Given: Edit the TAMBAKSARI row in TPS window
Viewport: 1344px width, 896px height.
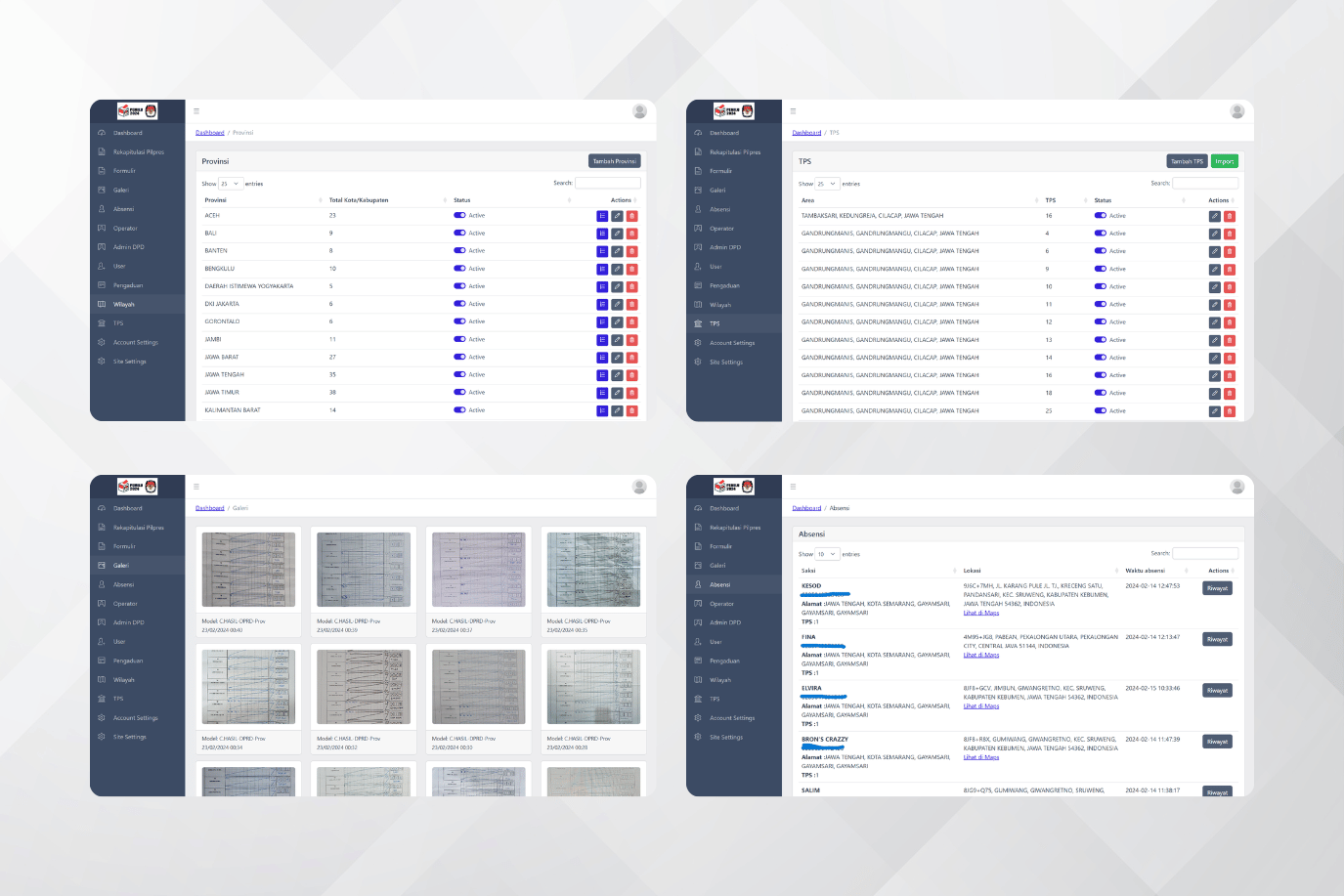Looking at the screenshot, I should click(1214, 216).
